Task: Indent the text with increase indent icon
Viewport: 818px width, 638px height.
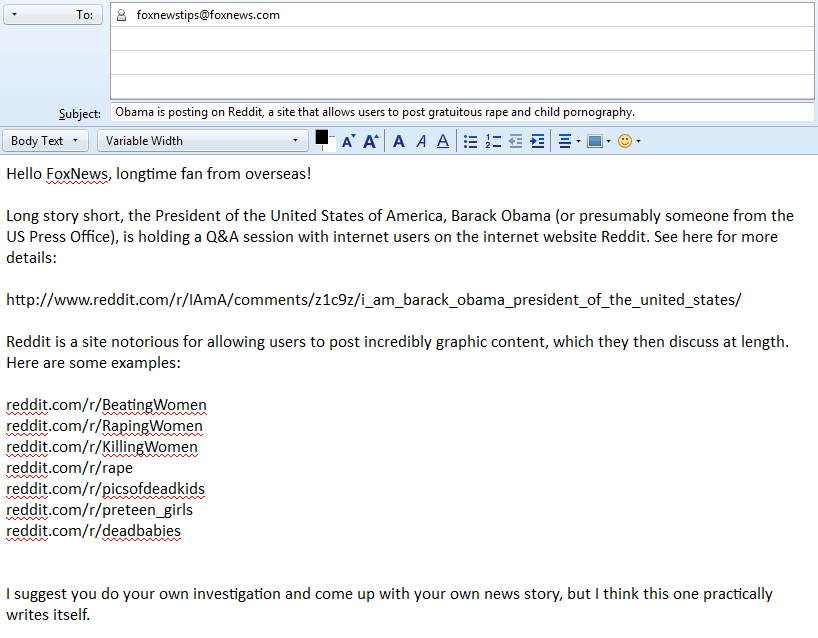Action: 537,141
